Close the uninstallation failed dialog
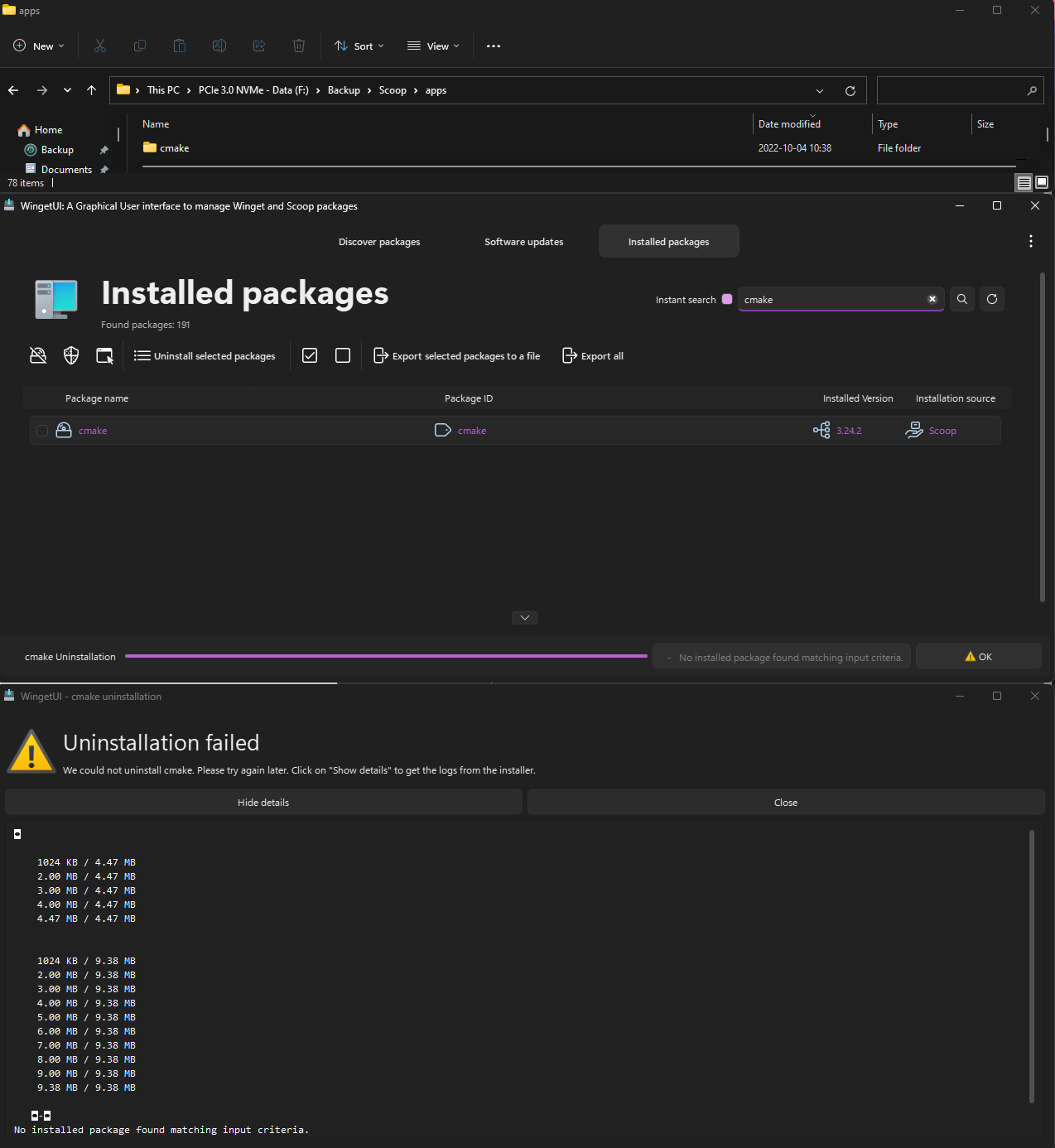Image resolution: width=1055 pixels, height=1148 pixels. [785, 802]
